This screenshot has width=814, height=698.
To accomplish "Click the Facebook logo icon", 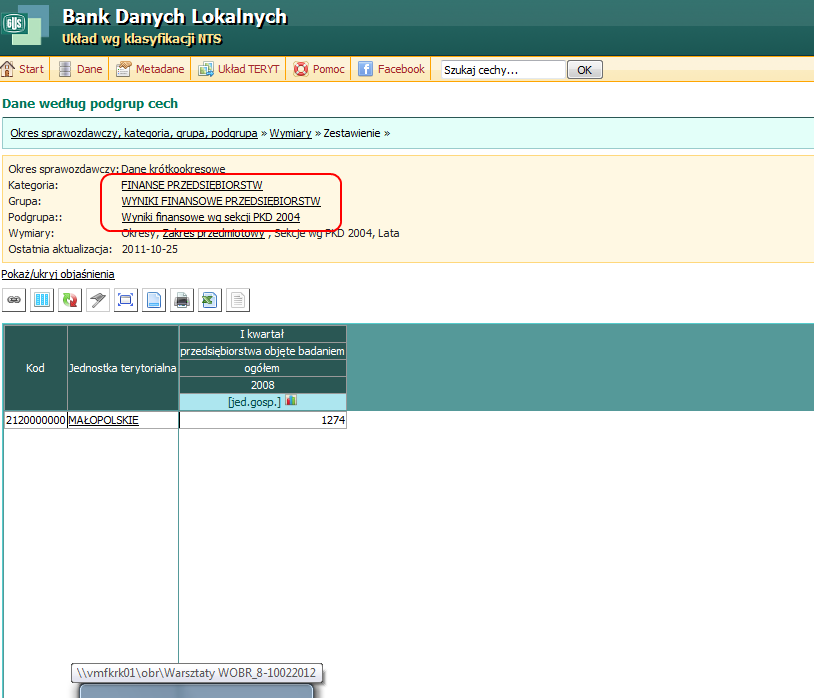I will click(x=365, y=69).
